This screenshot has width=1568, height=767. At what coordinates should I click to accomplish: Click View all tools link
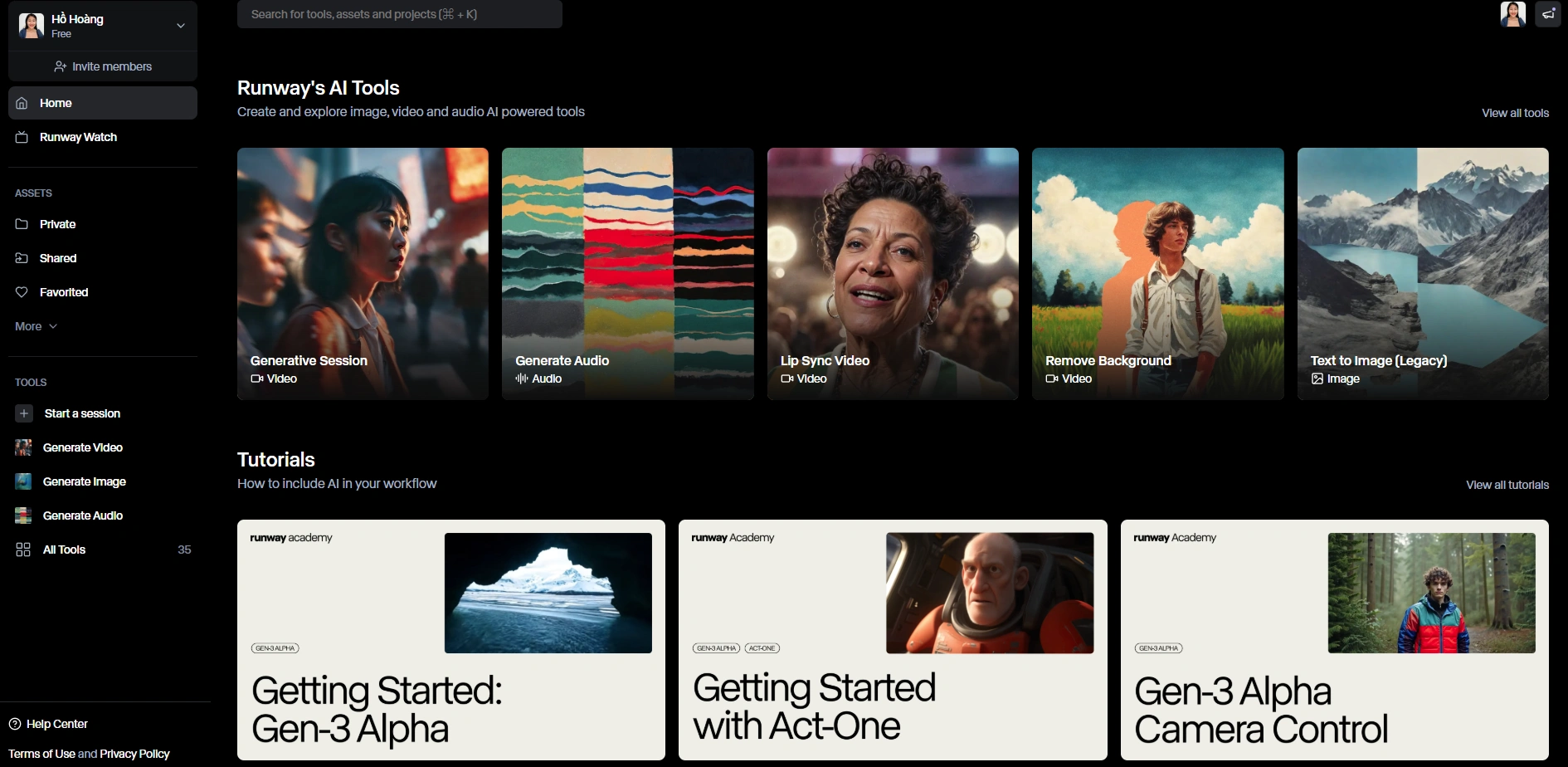tap(1515, 113)
